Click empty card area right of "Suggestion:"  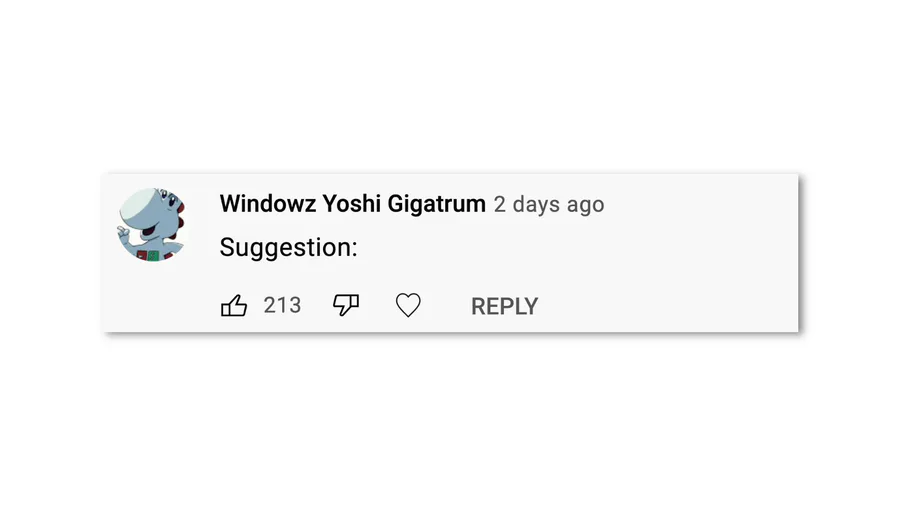580,248
